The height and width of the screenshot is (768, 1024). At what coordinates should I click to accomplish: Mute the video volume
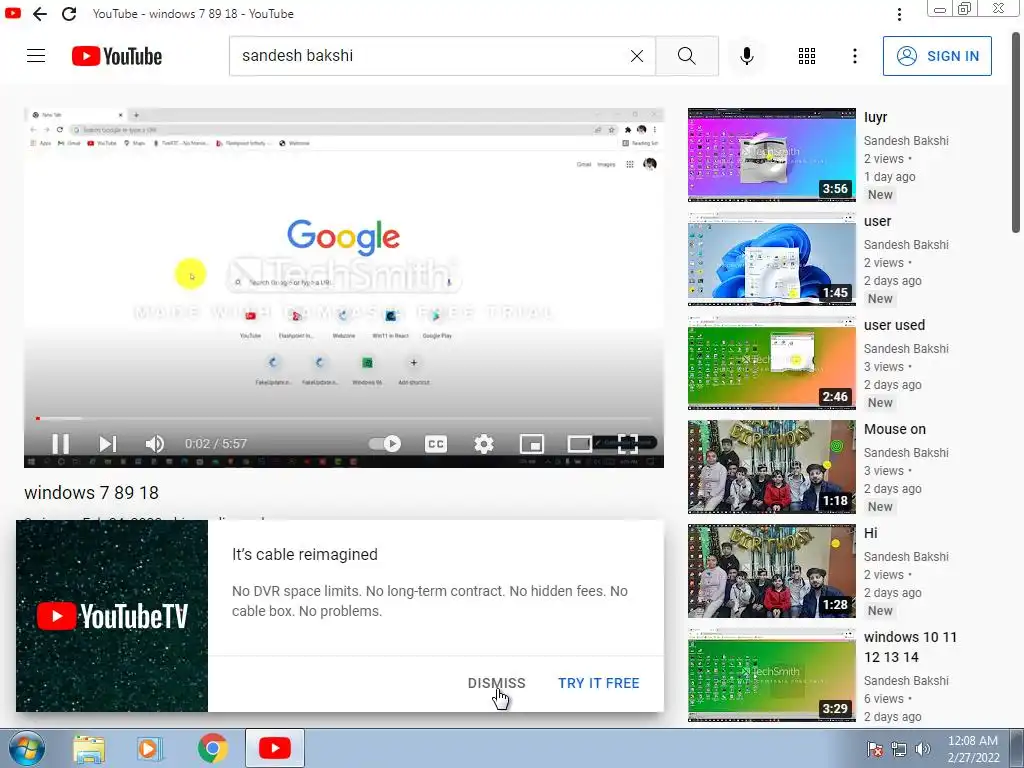[x=154, y=444]
